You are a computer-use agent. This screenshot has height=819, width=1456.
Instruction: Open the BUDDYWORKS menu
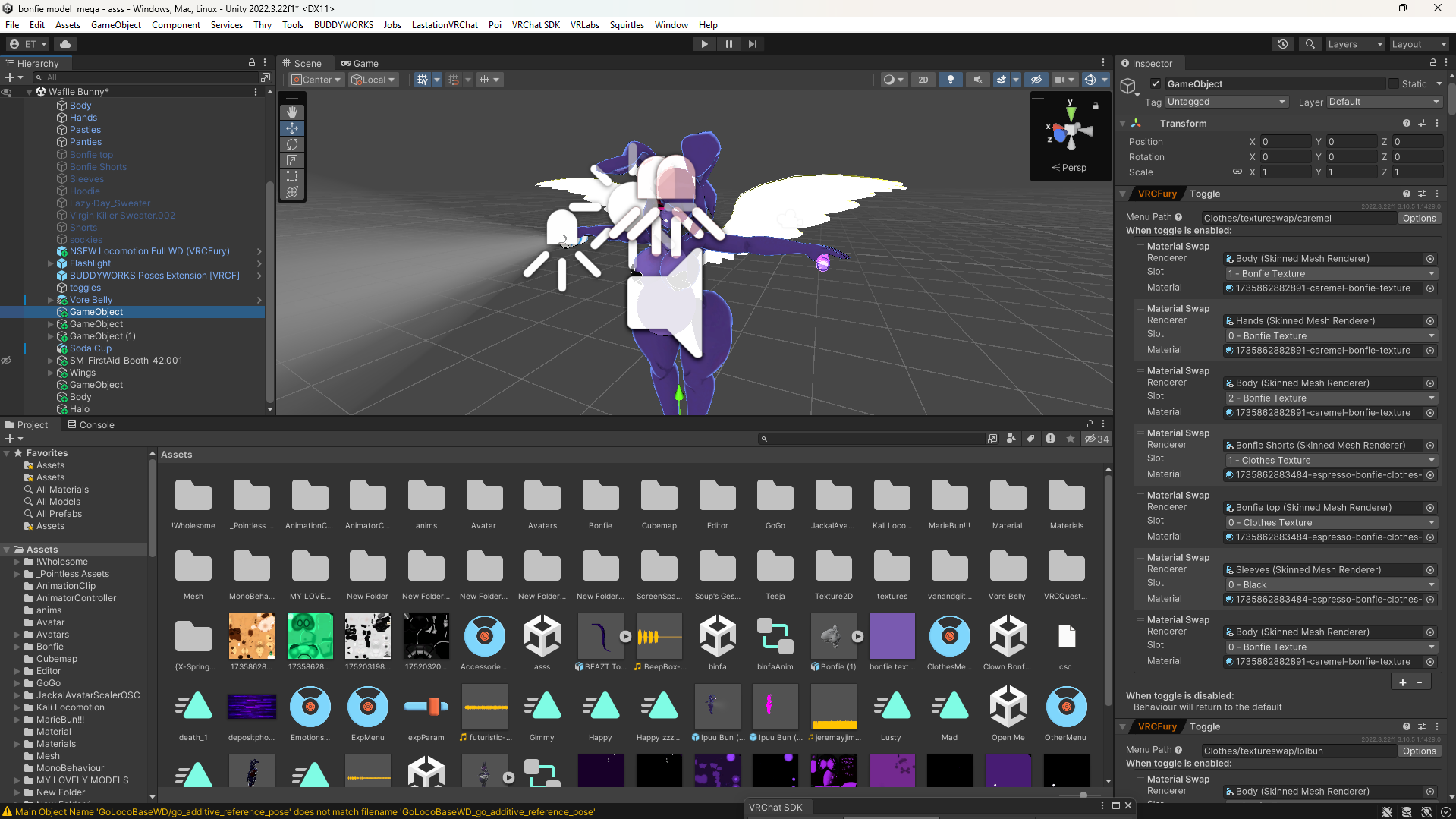pos(344,25)
